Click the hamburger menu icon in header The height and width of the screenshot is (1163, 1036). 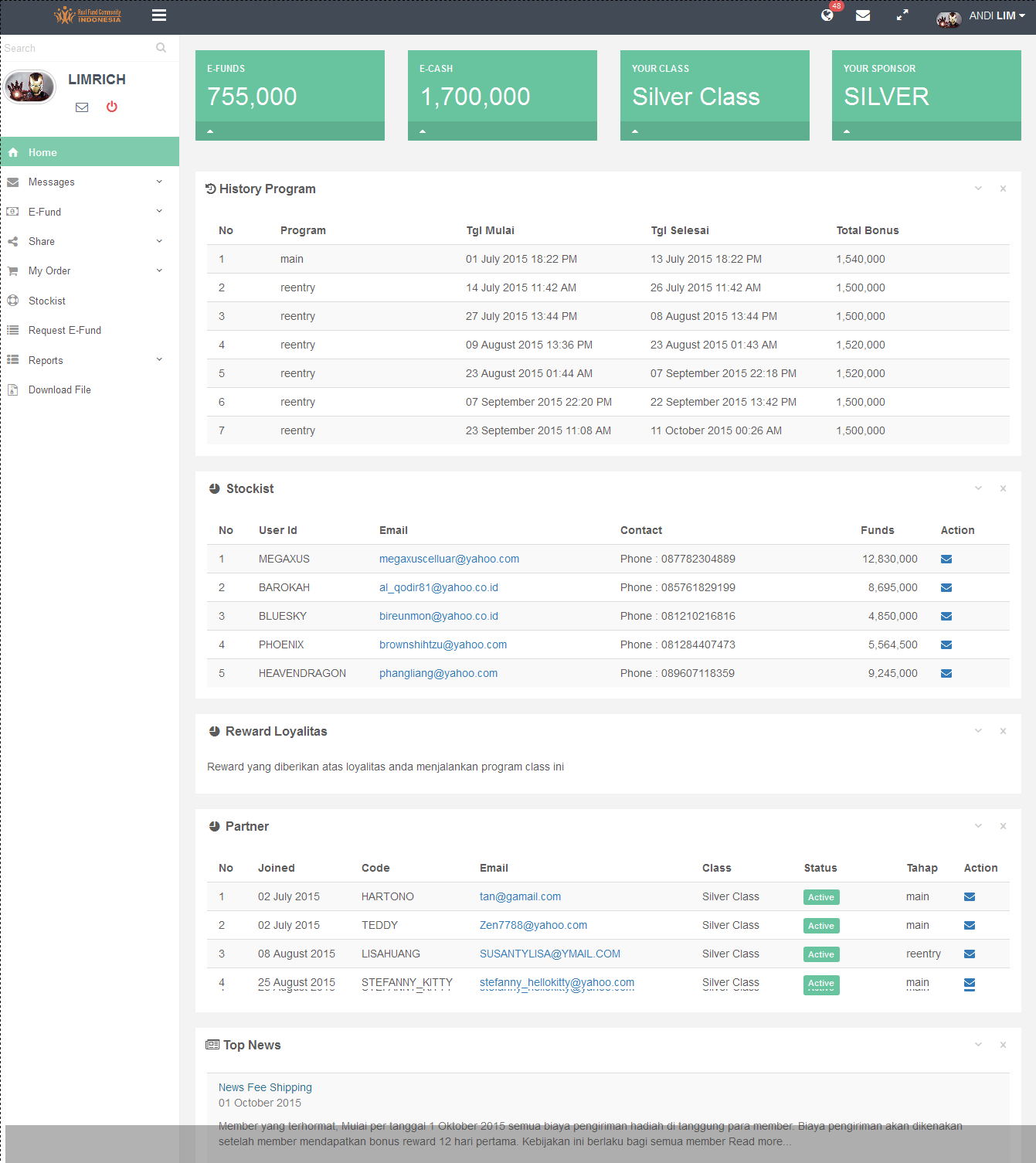pyautogui.click(x=159, y=15)
